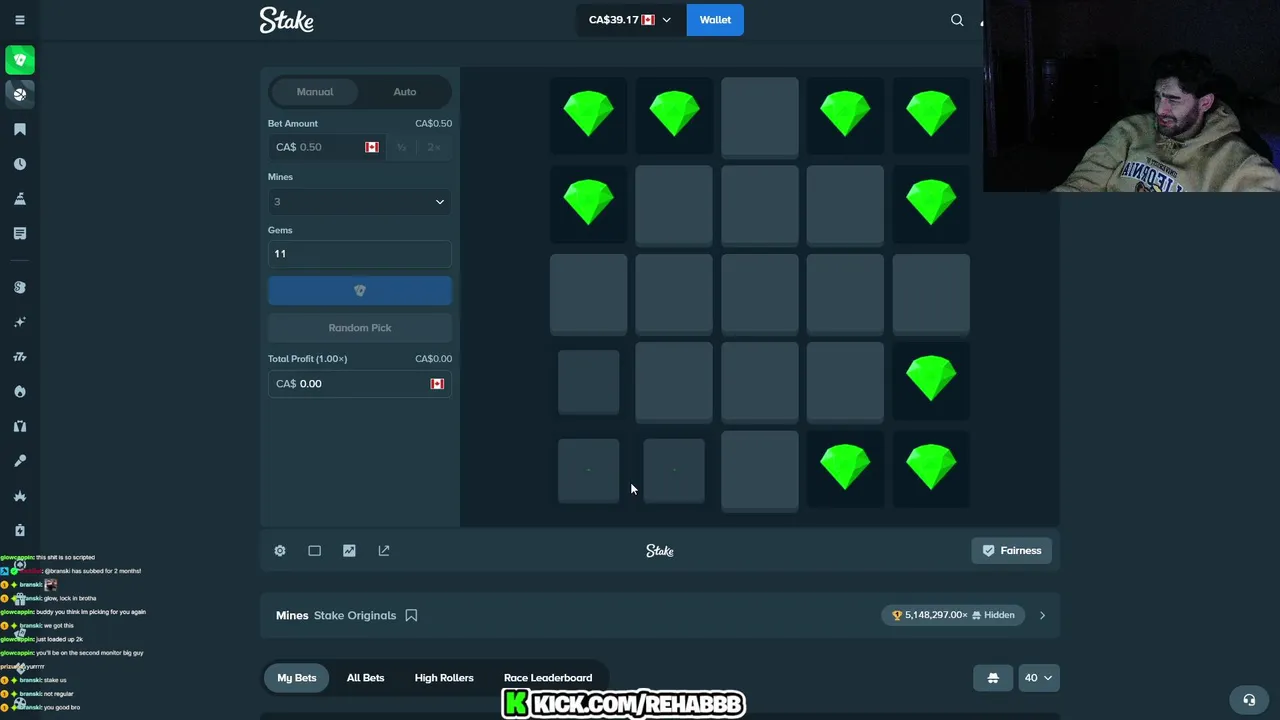
Task: Open the battery bolt icon in sidebar
Action: click(x=19, y=530)
